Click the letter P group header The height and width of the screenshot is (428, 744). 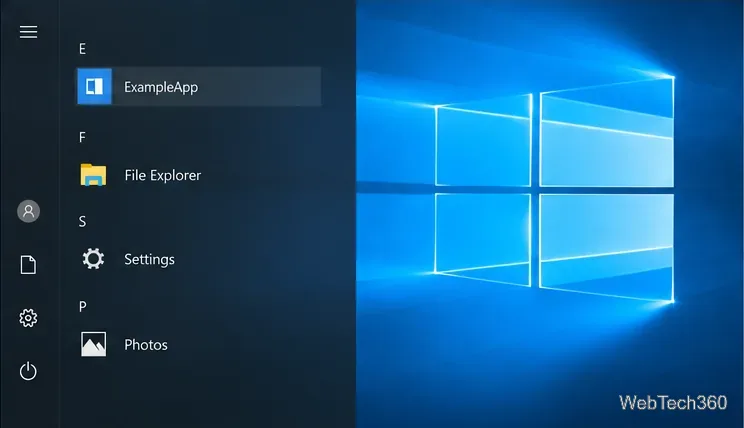(x=83, y=307)
